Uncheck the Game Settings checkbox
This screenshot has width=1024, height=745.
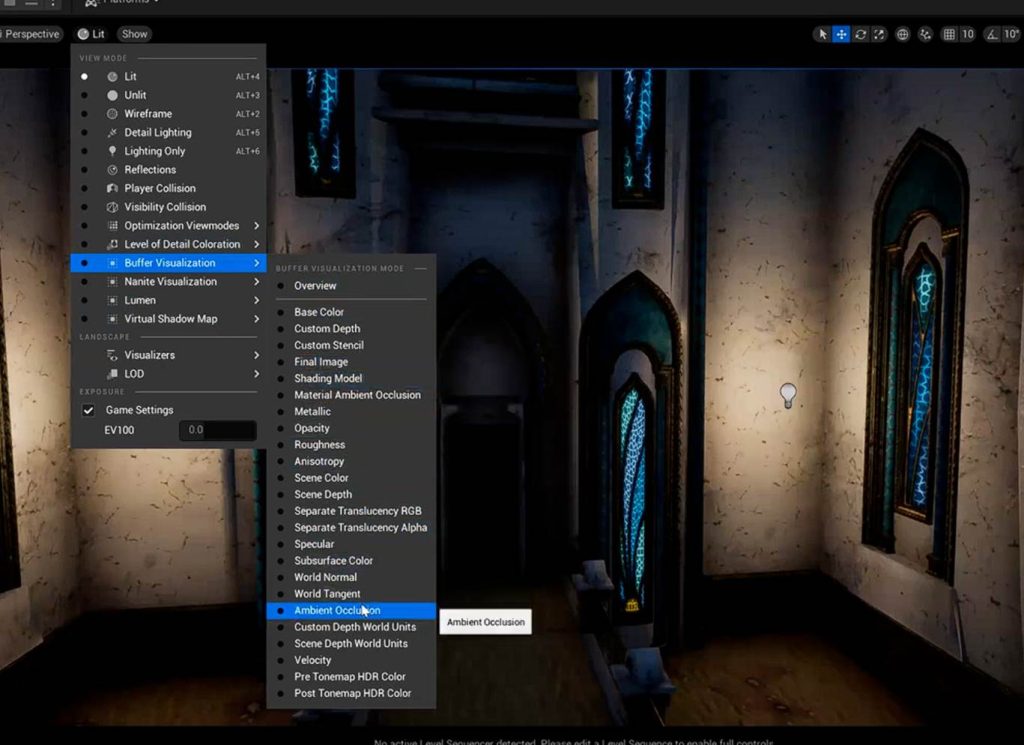[88, 410]
